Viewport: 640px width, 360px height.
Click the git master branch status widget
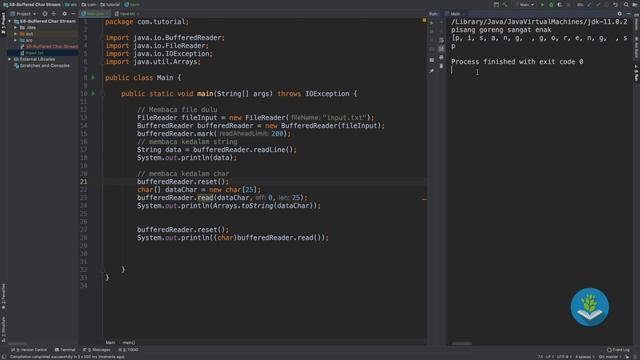[x=610, y=357]
